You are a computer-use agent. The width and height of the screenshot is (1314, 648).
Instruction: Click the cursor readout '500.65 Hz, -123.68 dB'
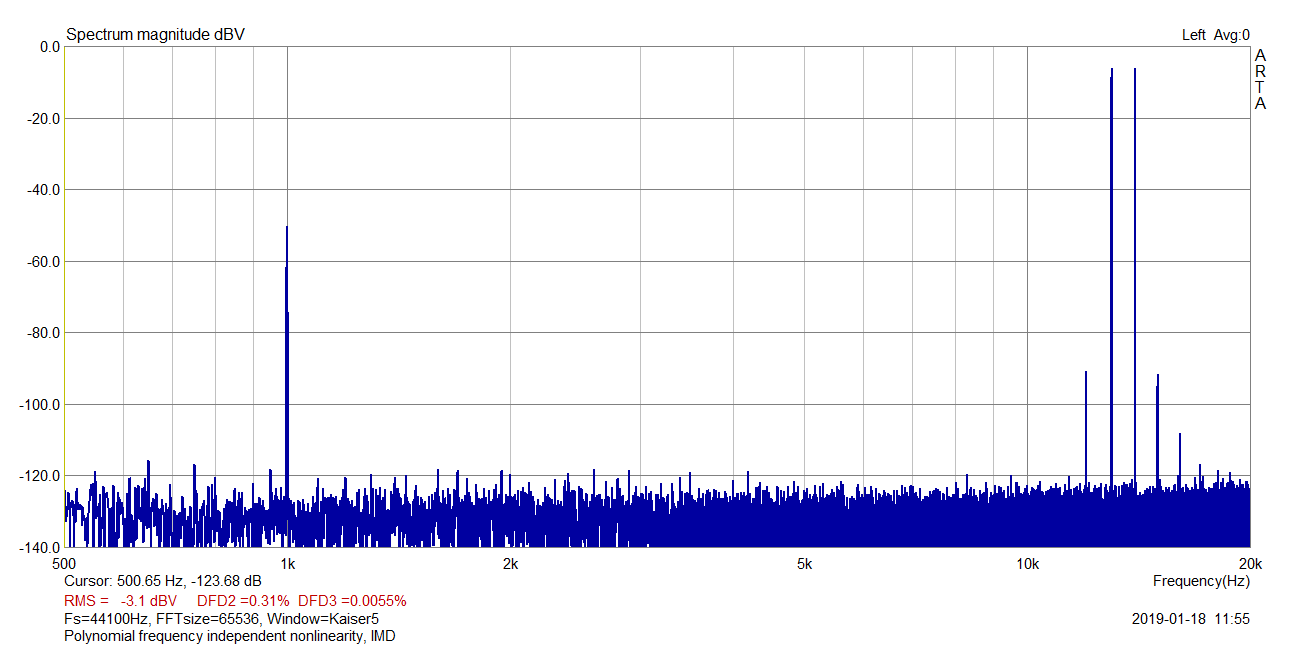tap(191, 581)
